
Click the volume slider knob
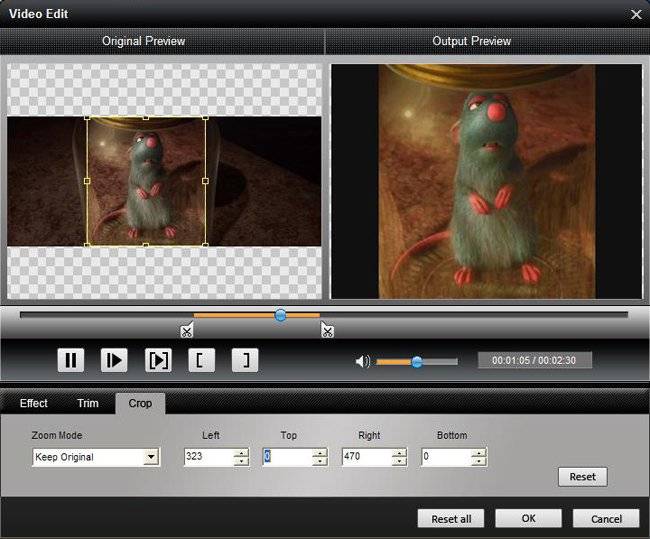[x=417, y=362]
